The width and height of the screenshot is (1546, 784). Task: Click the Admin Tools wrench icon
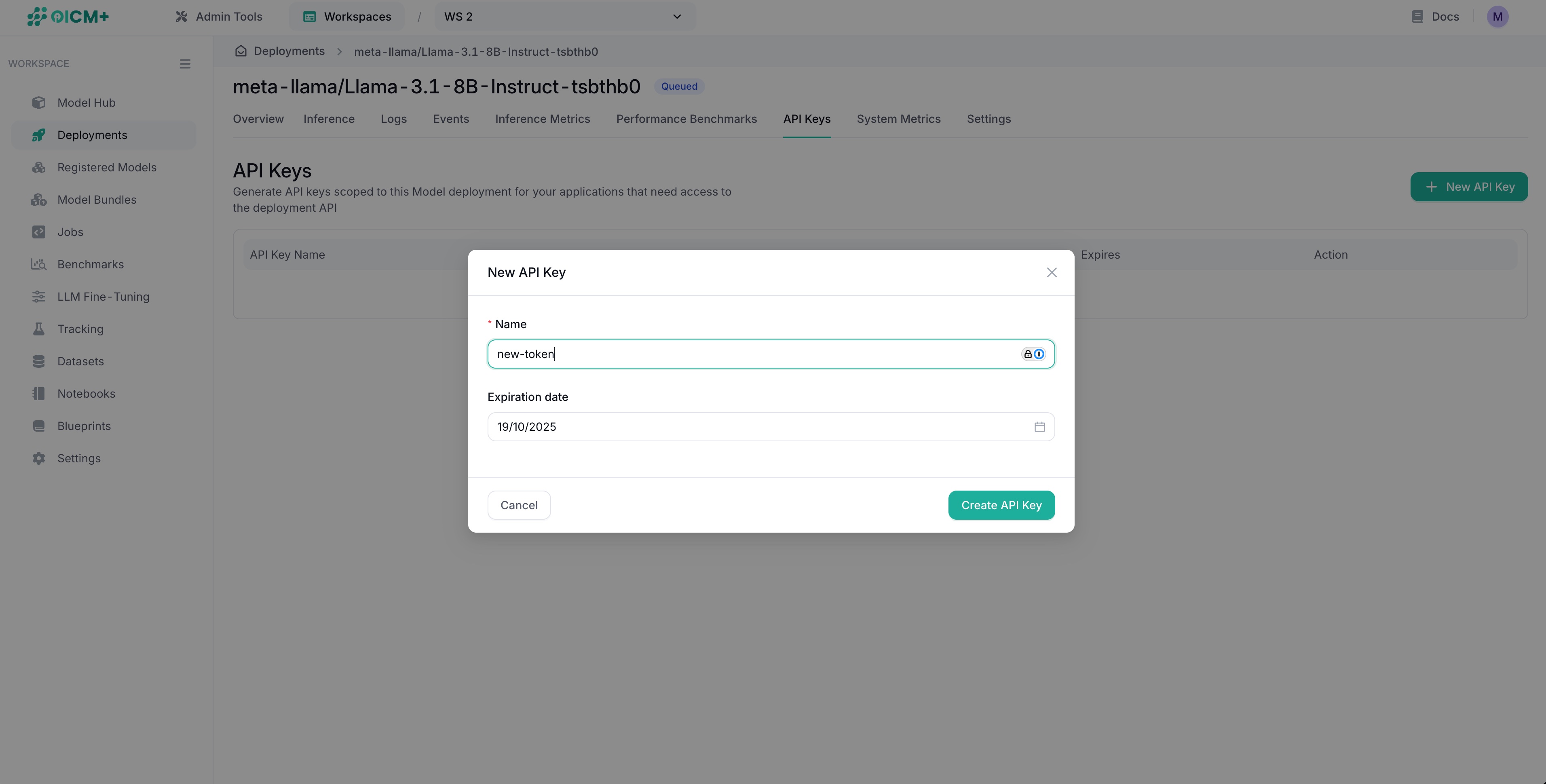pyautogui.click(x=181, y=16)
